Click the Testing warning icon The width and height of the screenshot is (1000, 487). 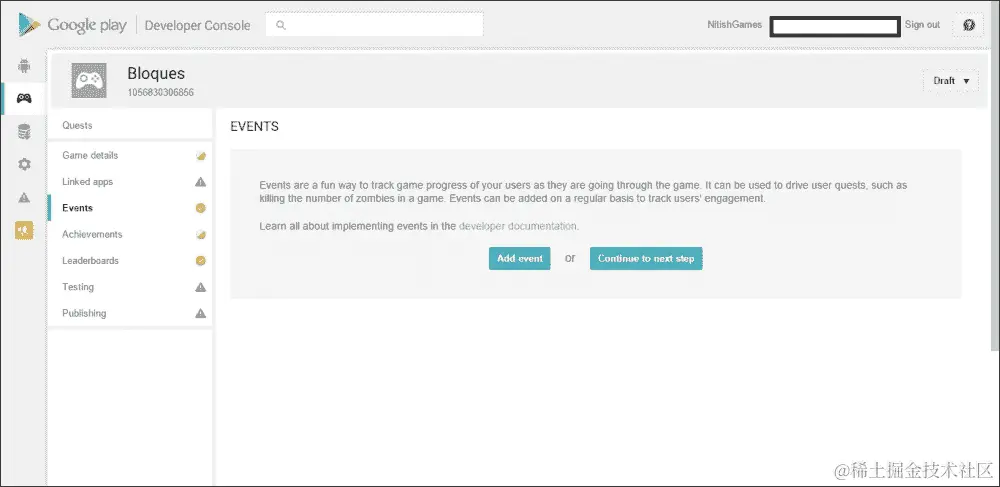point(200,287)
